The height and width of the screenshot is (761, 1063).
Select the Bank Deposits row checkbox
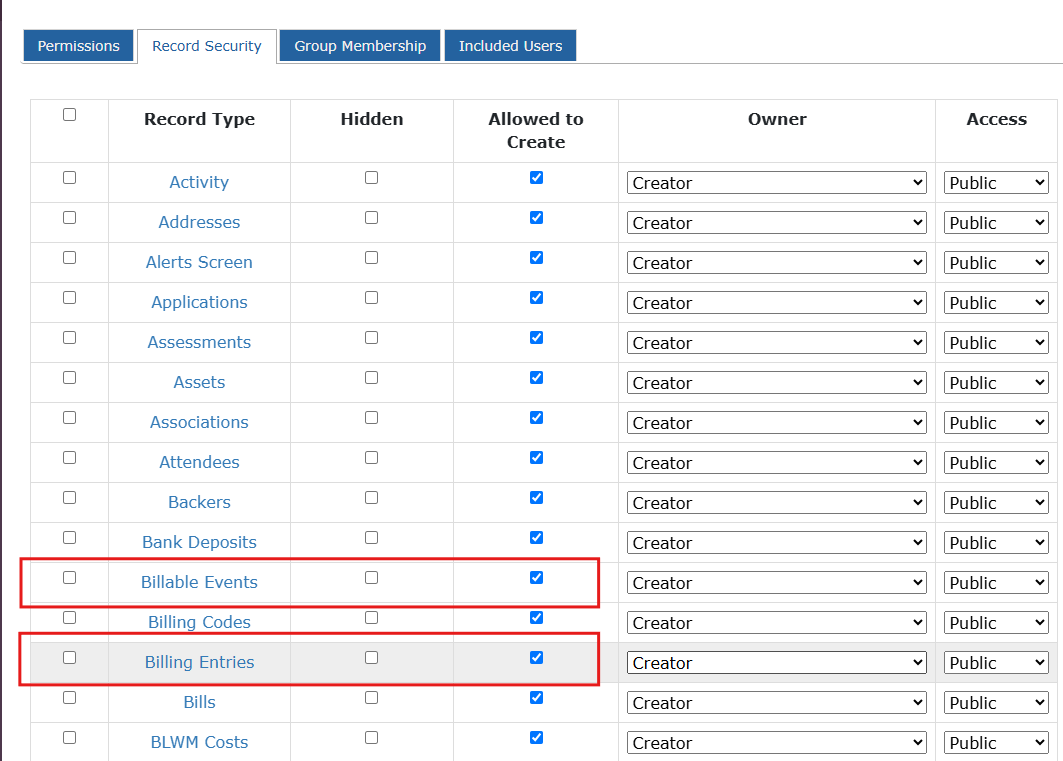point(69,537)
